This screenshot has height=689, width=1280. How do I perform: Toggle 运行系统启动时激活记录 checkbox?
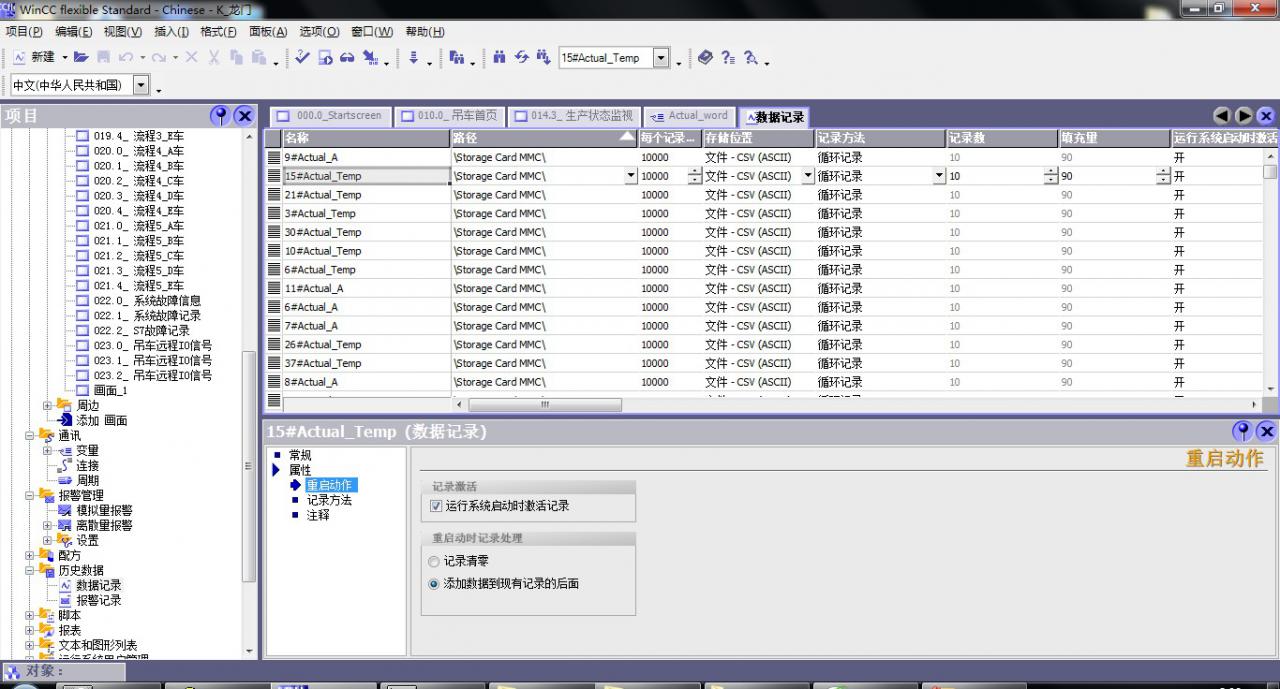tap(435, 506)
